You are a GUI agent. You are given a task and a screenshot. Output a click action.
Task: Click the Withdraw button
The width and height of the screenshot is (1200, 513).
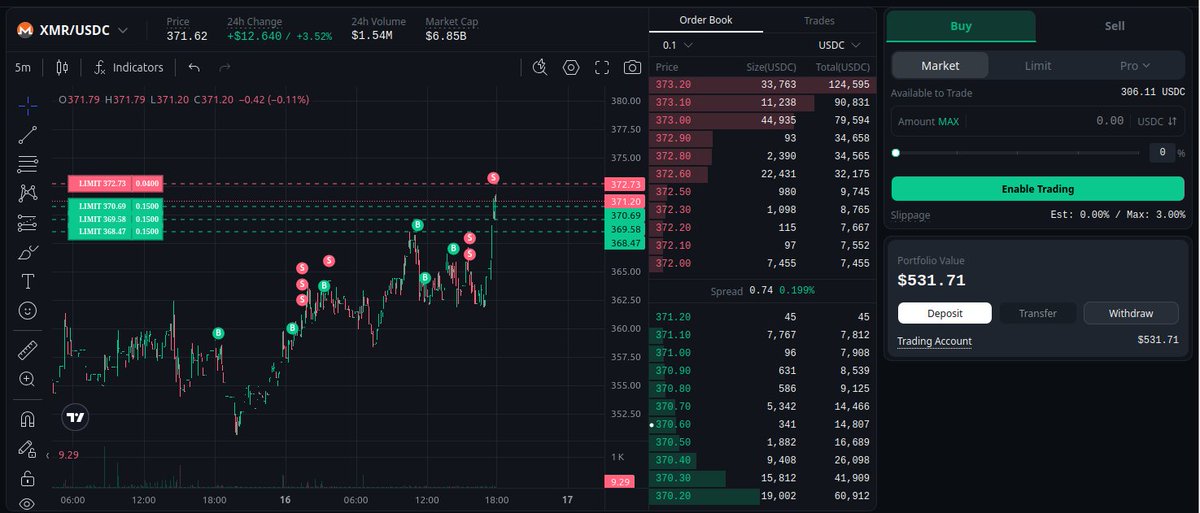pyautogui.click(x=1131, y=313)
